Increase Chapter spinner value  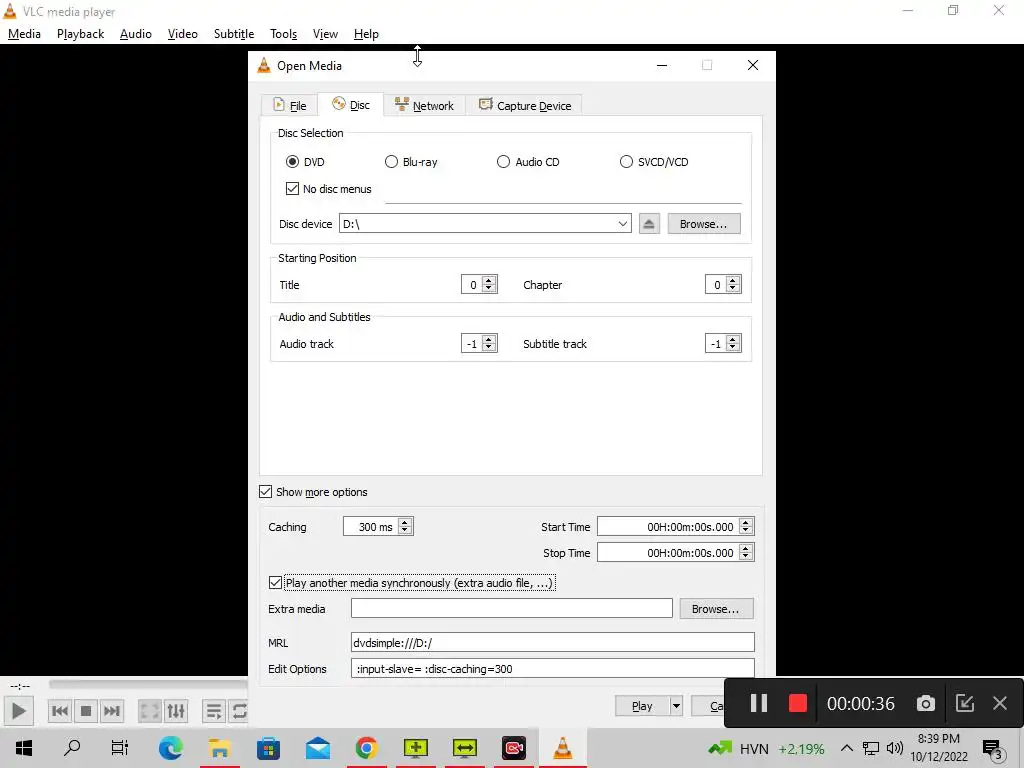pyautogui.click(x=733, y=281)
